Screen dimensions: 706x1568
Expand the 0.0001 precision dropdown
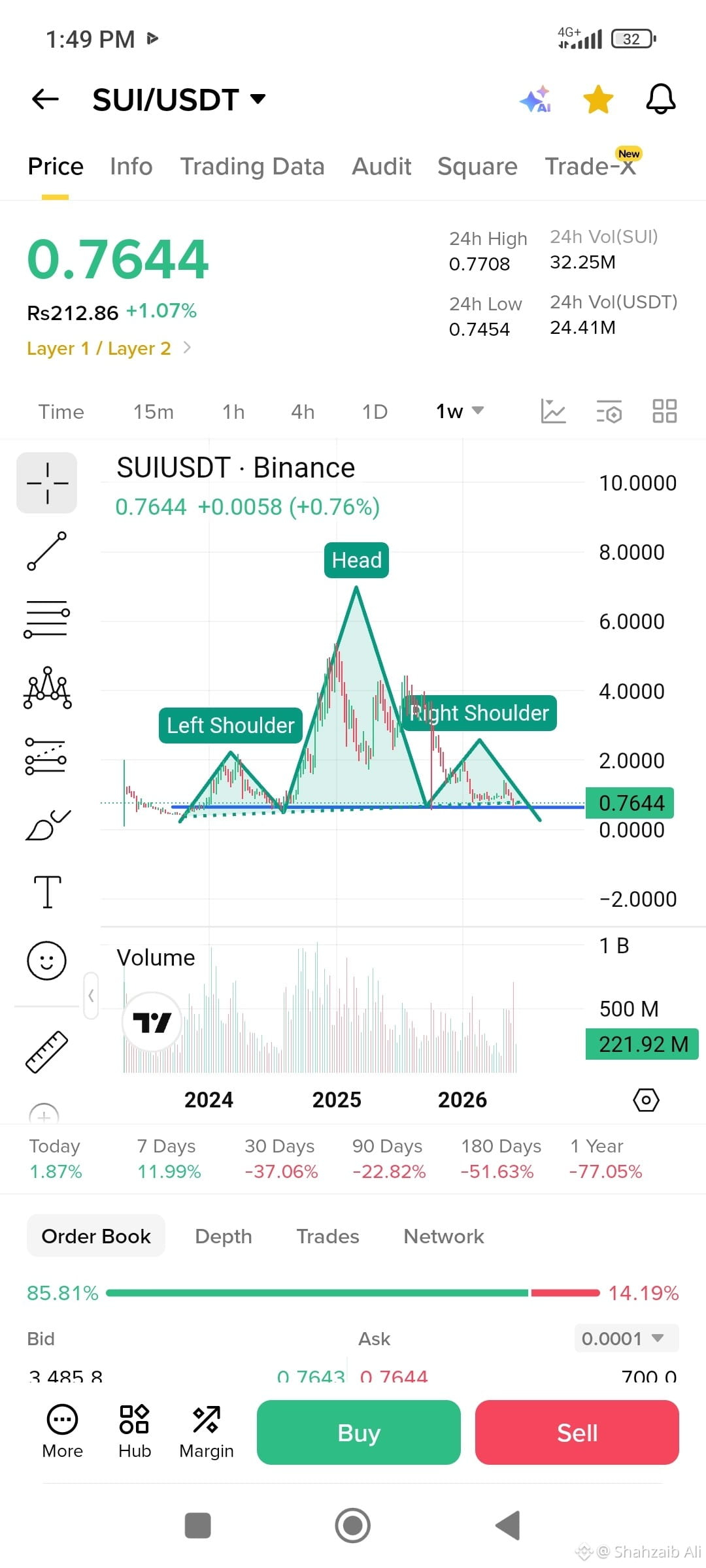click(x=626, y=1338)
